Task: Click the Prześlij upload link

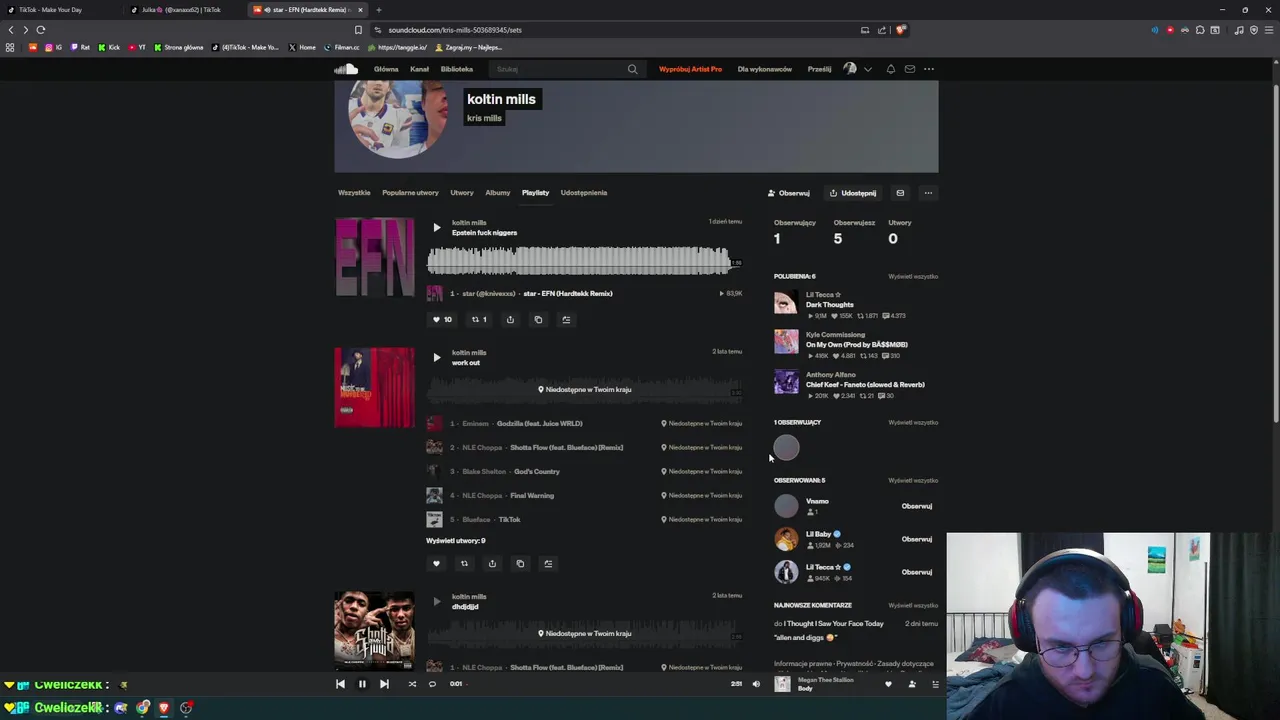Action: 819,69
